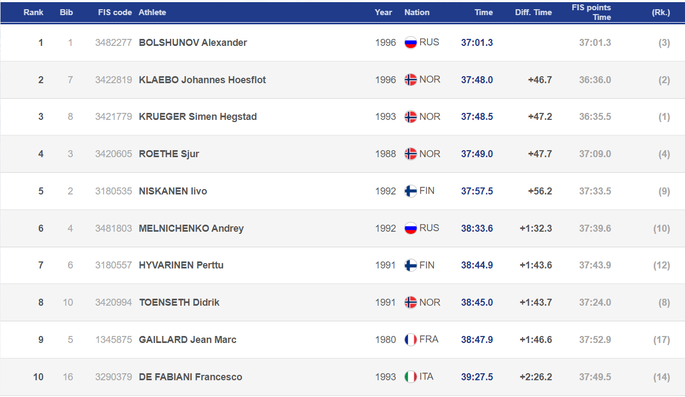Click the Norwegian flag next to TOENSETH Didrik

click(x=411, y=302)
